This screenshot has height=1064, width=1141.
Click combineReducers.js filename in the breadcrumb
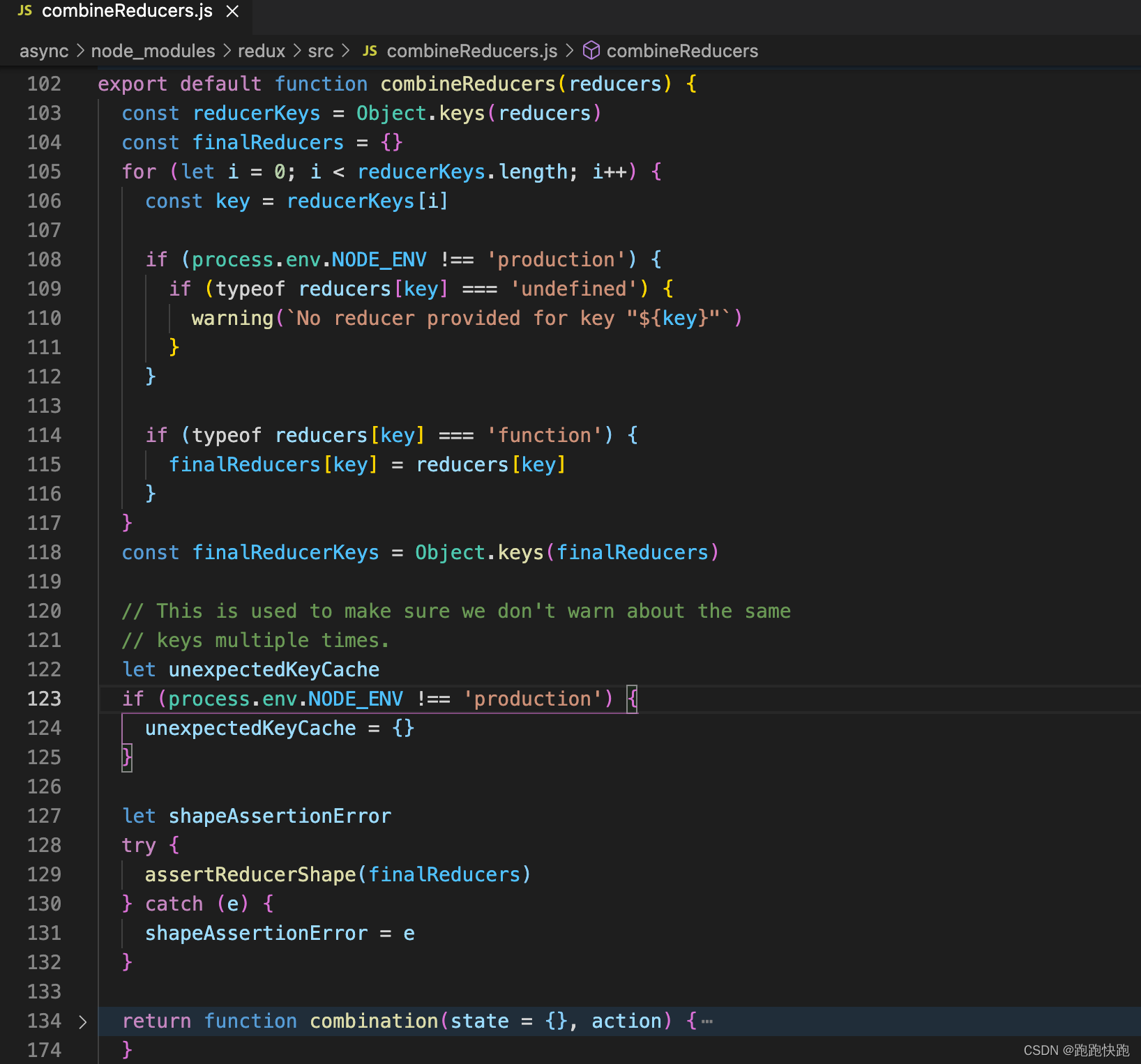472,50
